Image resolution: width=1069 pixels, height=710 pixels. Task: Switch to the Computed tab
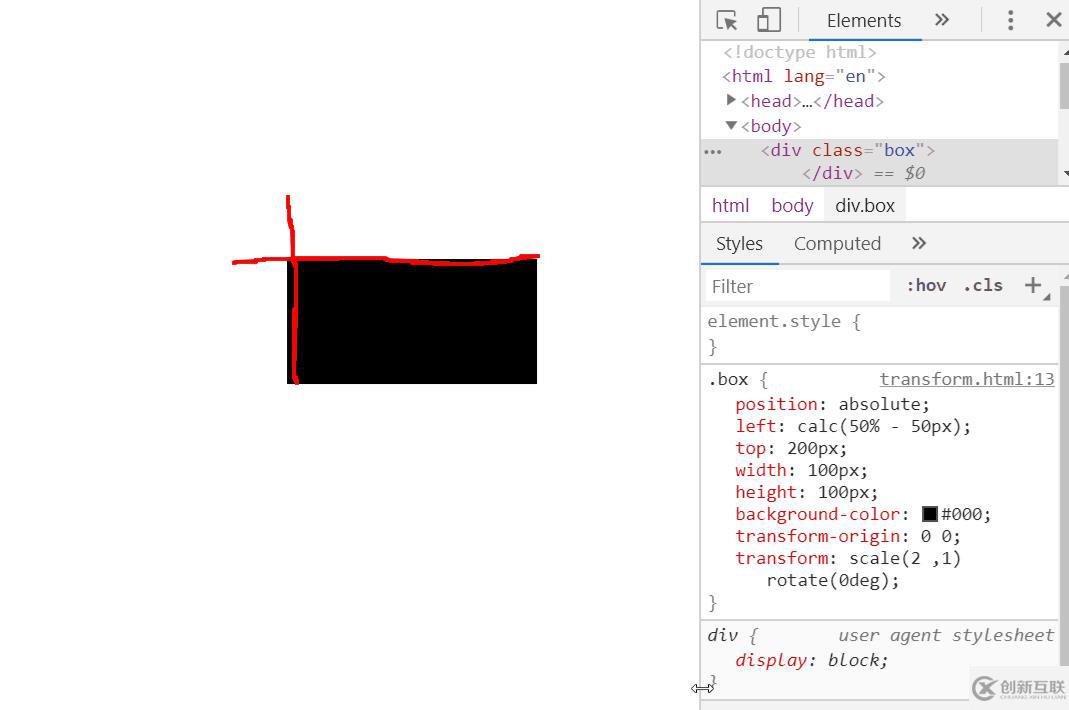click(x=837, y=243)
